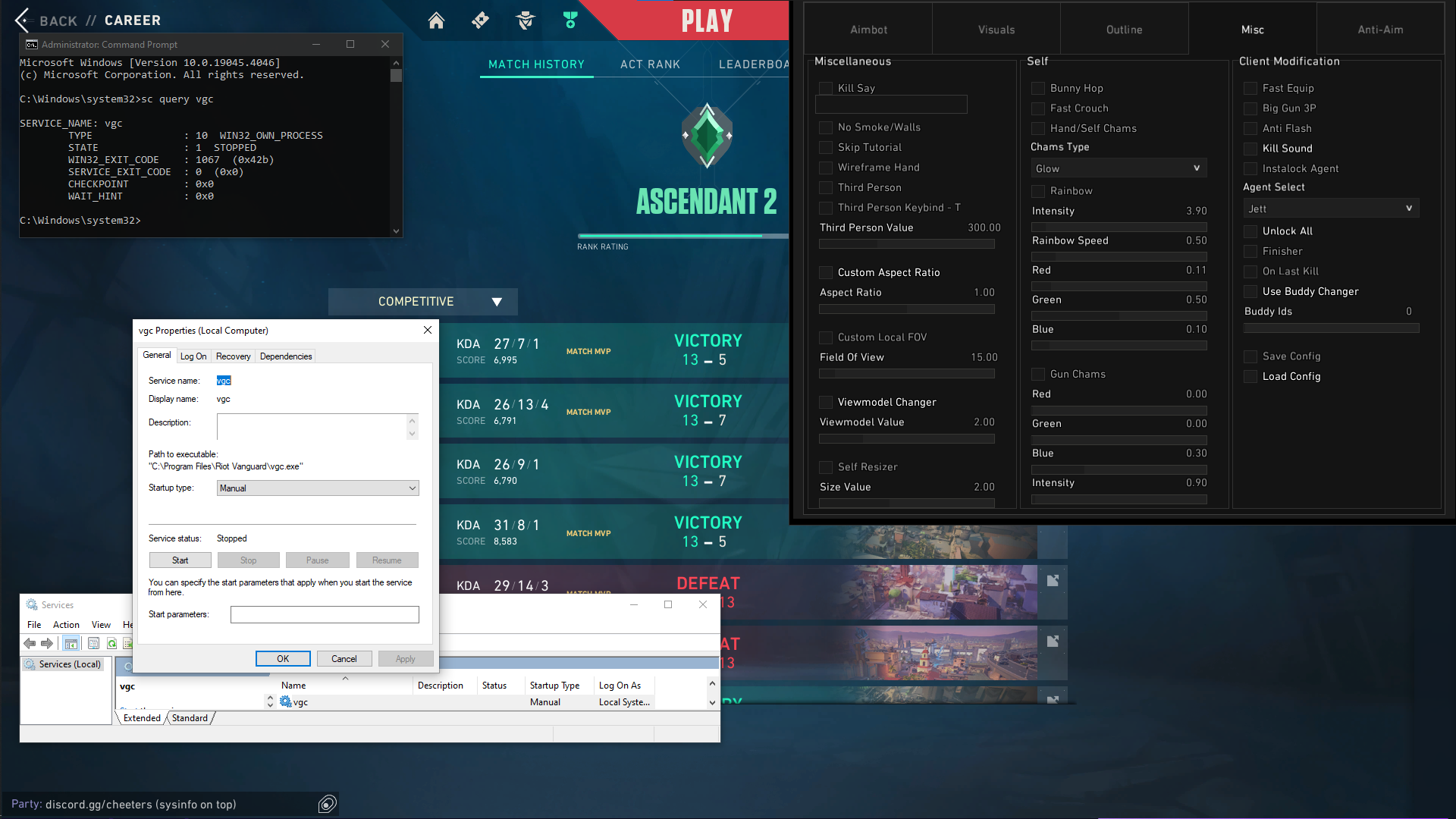This screenshot has height=819, width=1456.
Task: Click the Start button for vgc service
Action: (180, 560)
